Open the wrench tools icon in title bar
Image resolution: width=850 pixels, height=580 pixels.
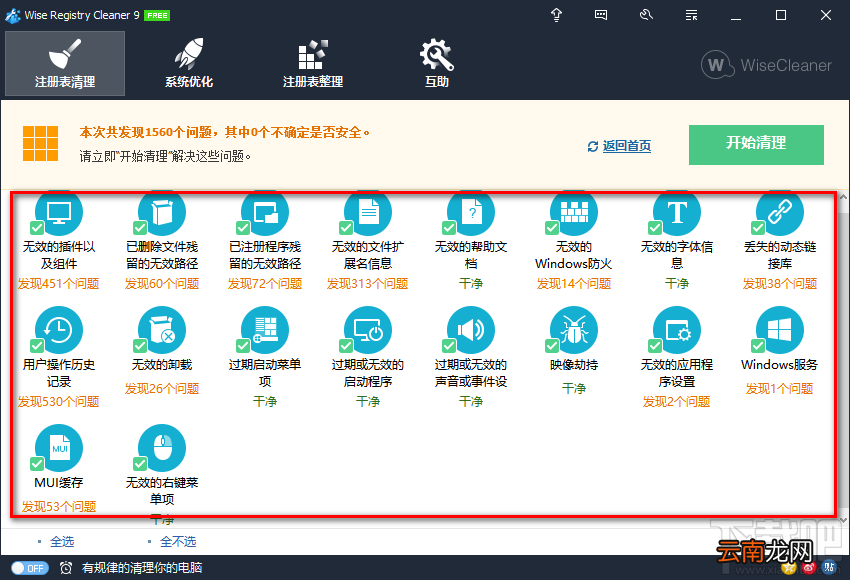646,15
